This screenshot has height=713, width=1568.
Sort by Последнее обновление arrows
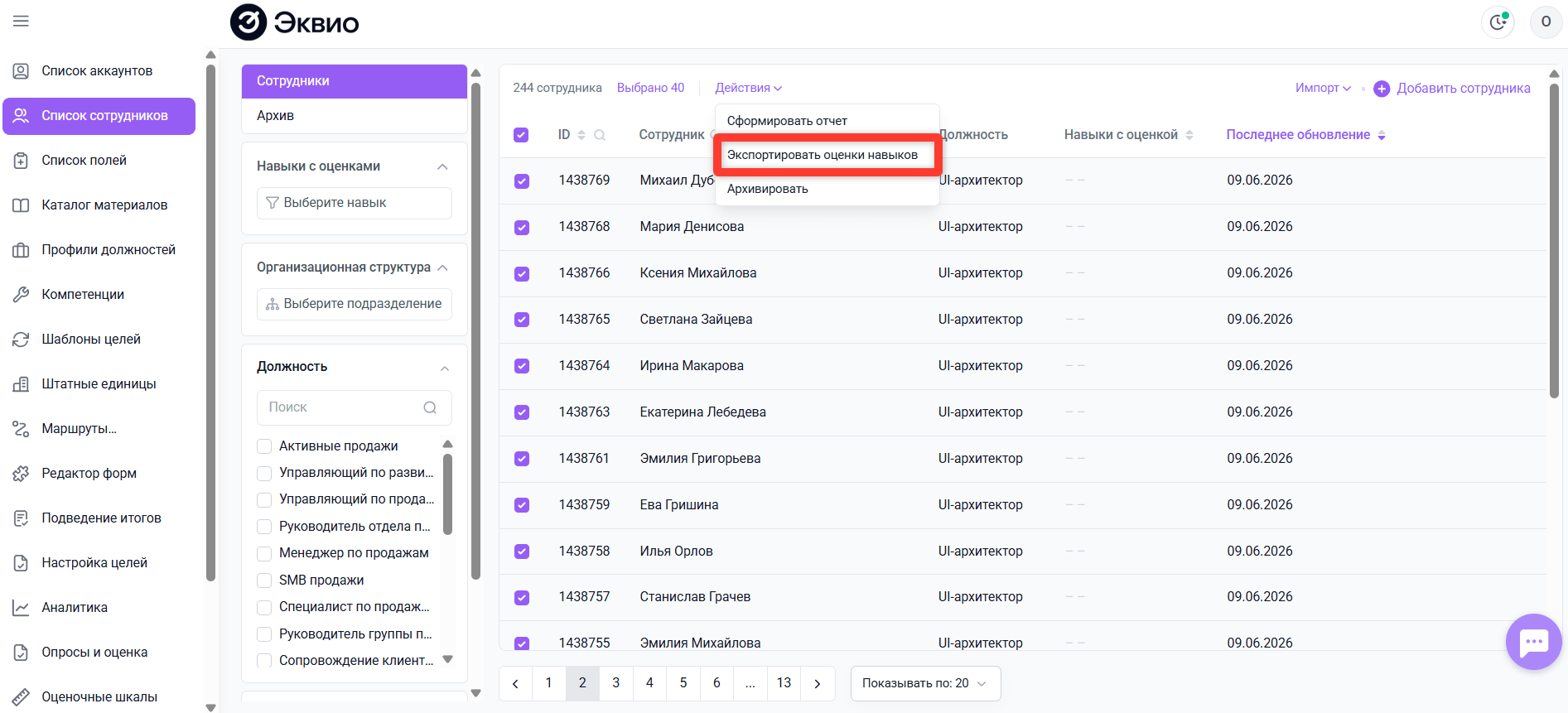1382,135
